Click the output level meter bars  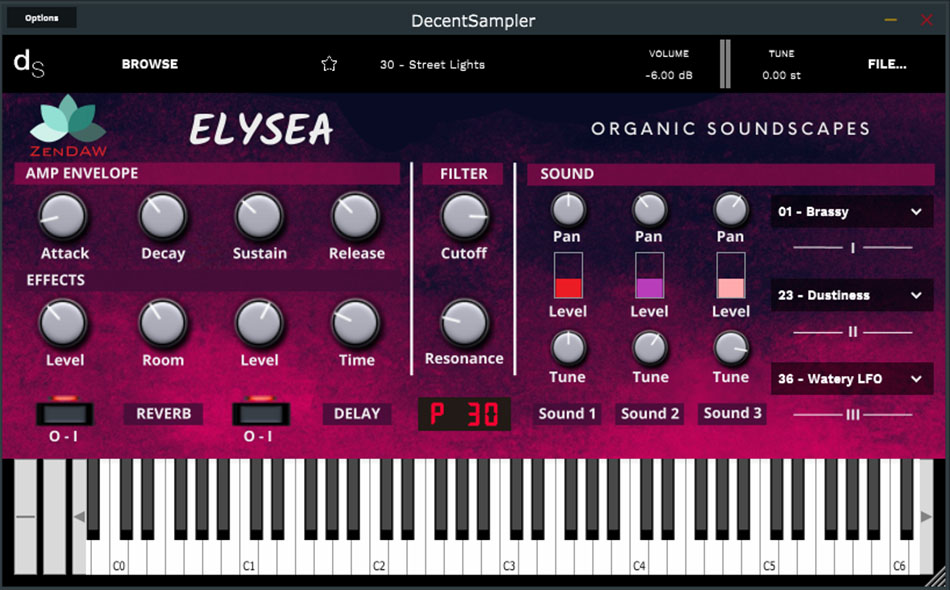725,64
